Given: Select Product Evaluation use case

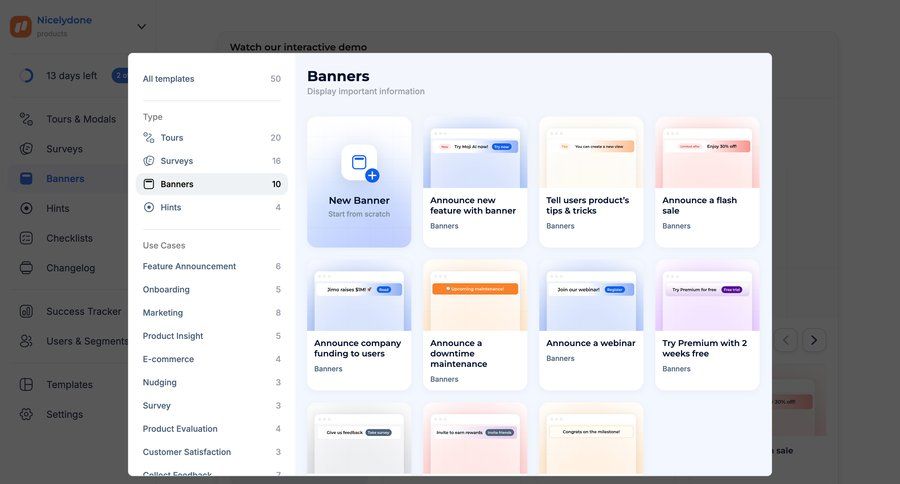Looking at the screenshot, I should coord(212,429).
